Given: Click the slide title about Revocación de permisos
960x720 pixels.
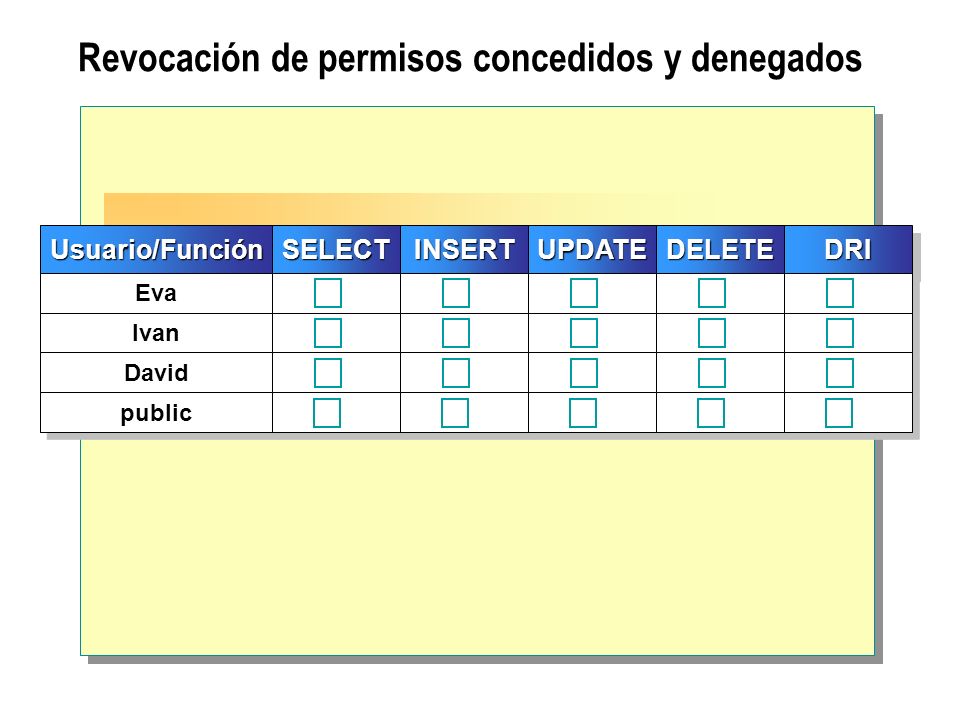Looking at the screenshot, I should point(470,59).
